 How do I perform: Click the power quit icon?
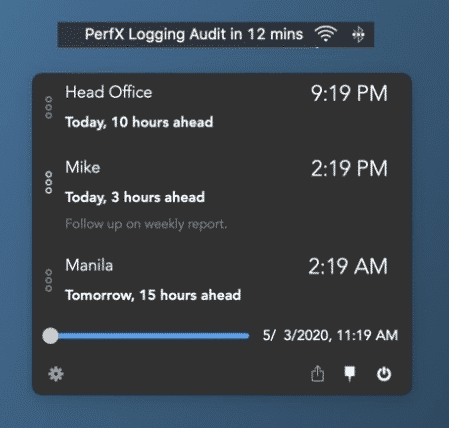(x=384, y=374)
